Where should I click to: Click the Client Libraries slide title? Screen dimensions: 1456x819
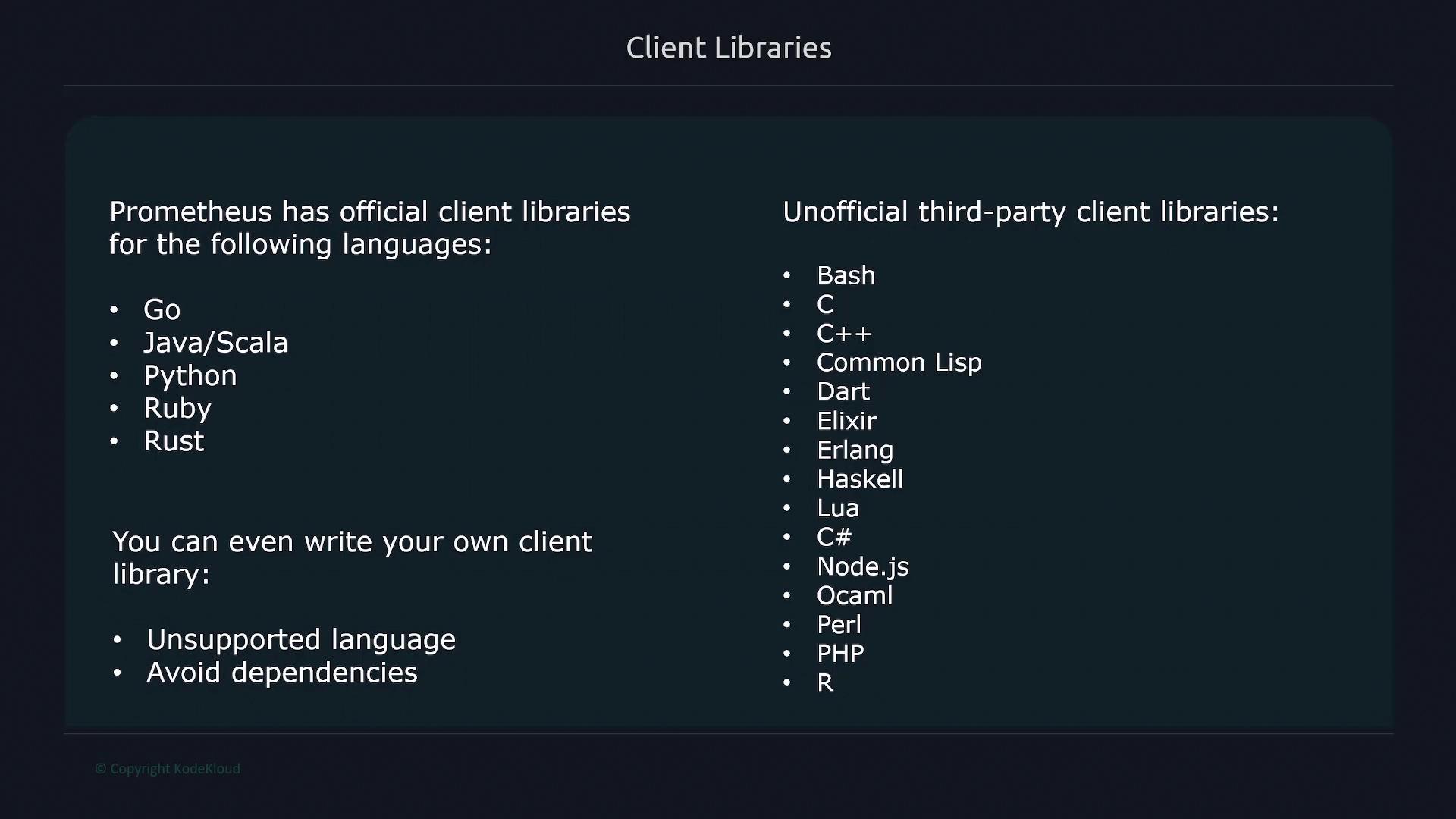pyautogui.click(x=728, y=48)
